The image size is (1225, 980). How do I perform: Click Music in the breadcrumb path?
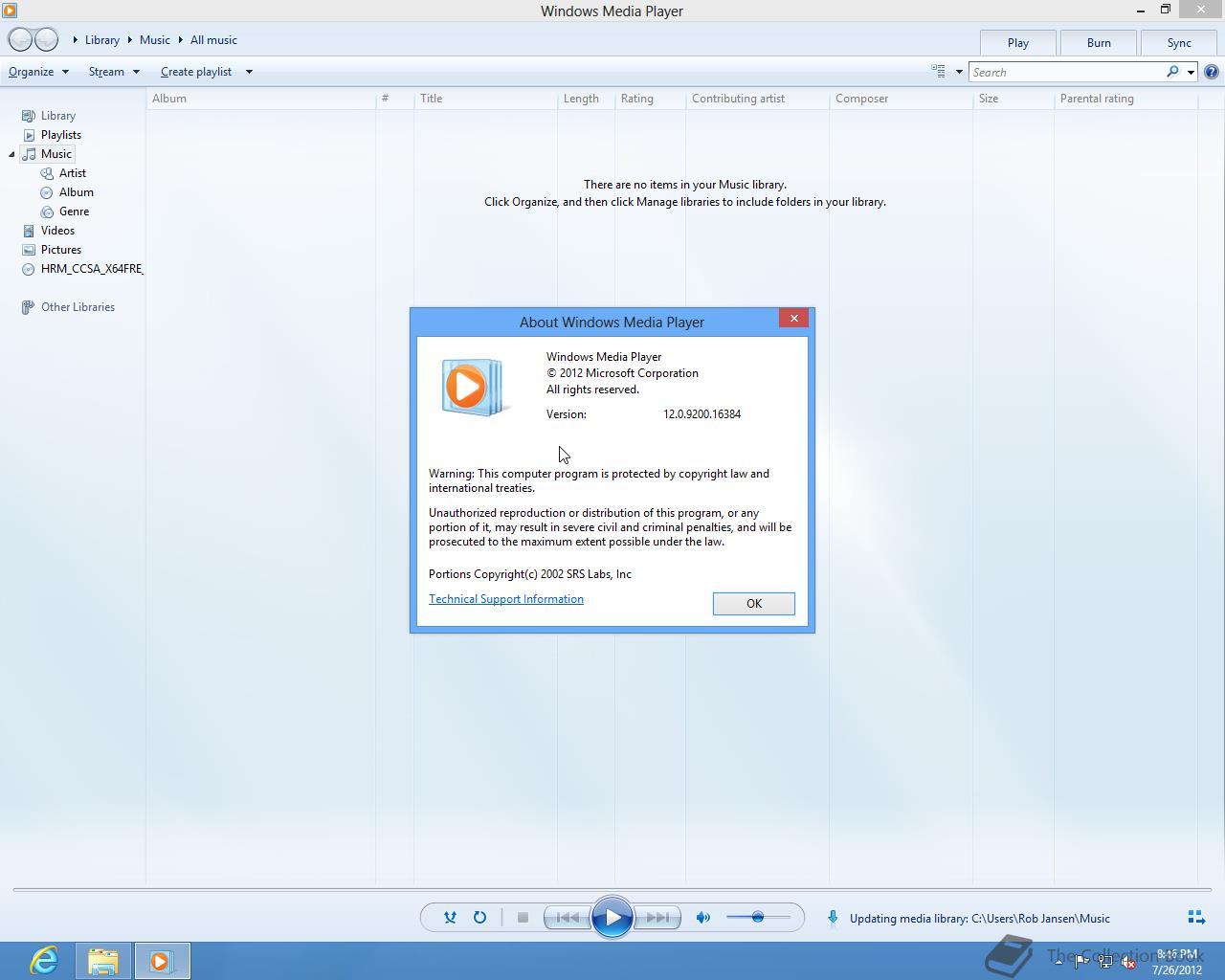point(154,40)
